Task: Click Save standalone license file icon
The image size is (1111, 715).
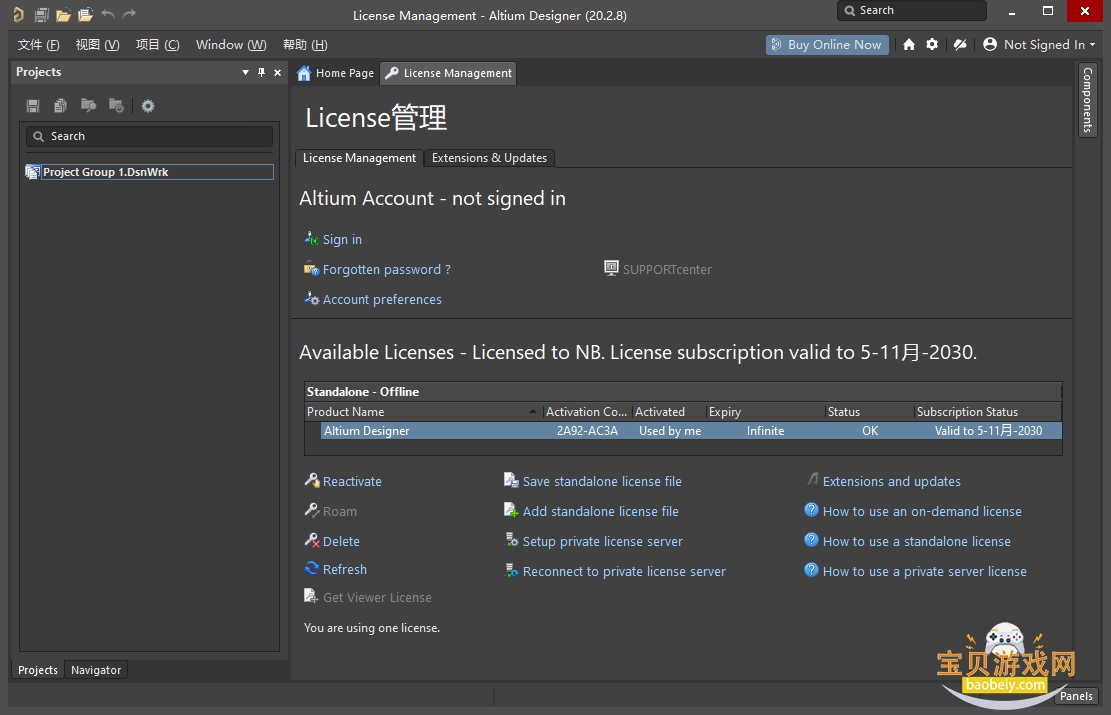Action: tap(511, 480)
